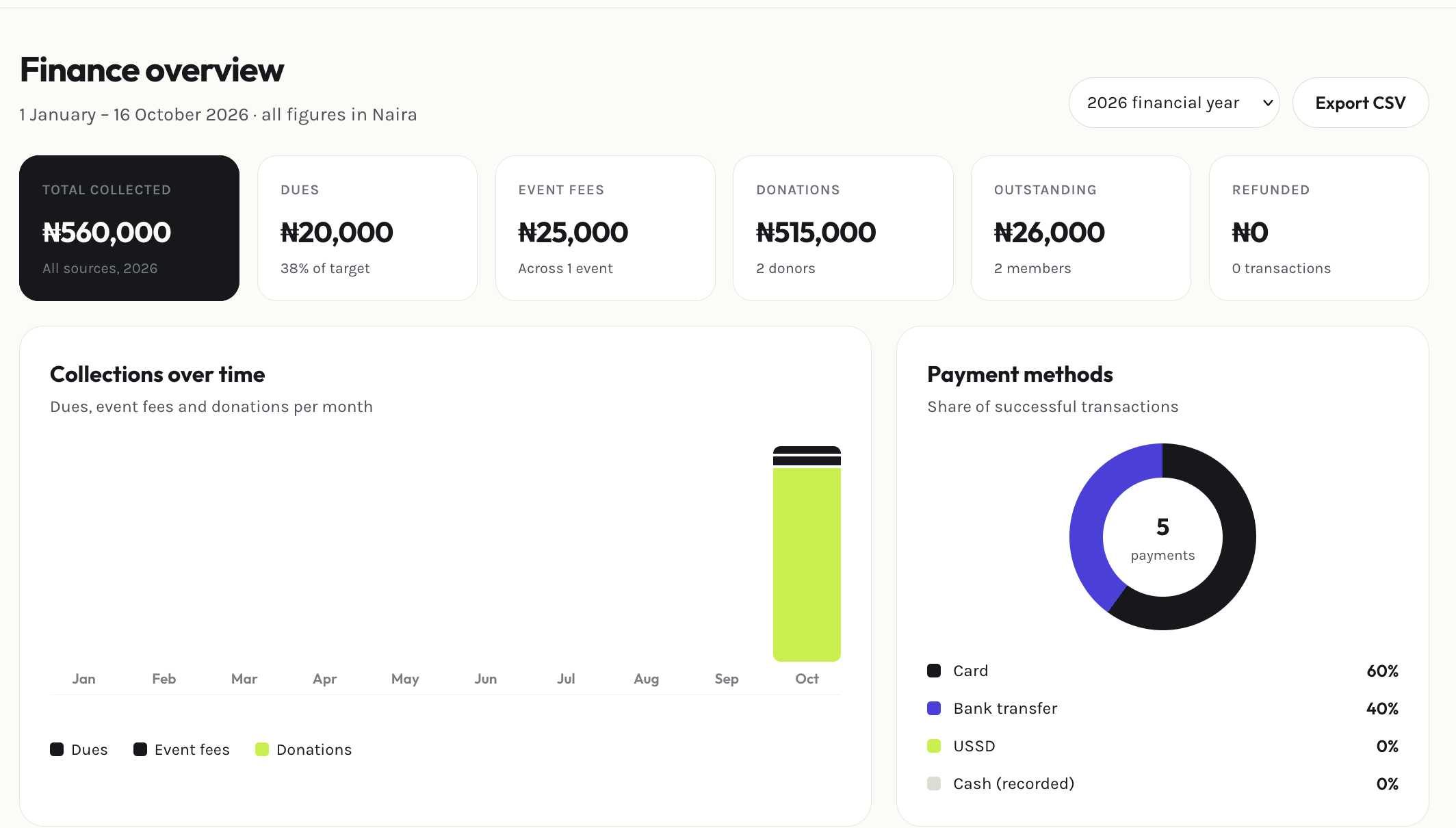Click the Card legend color swatch
This screenshot has height=828, width=1456.
(934, 671)
